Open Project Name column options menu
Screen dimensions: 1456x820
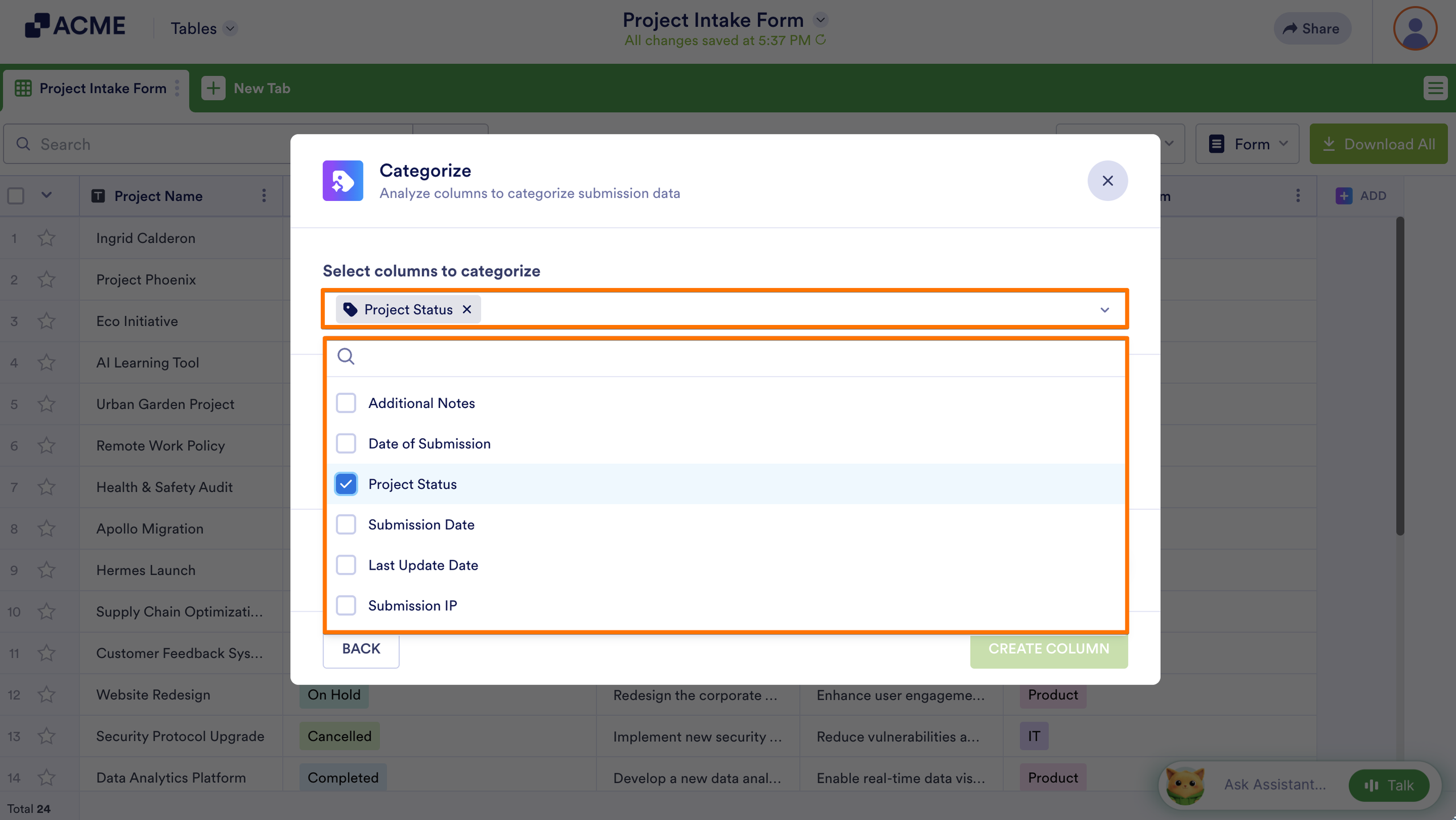coord(264,196)
